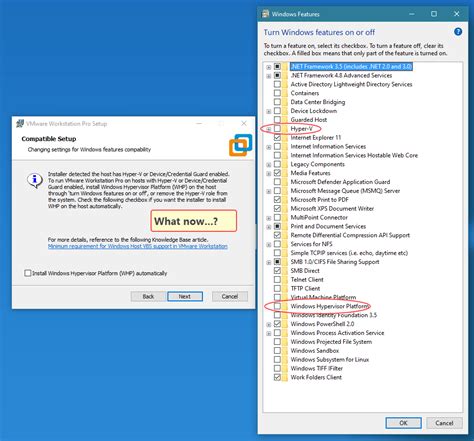Click the folder icon beside Windows Subsystem for Linux
Screen dimensions: 474x441
click(285, 360)
